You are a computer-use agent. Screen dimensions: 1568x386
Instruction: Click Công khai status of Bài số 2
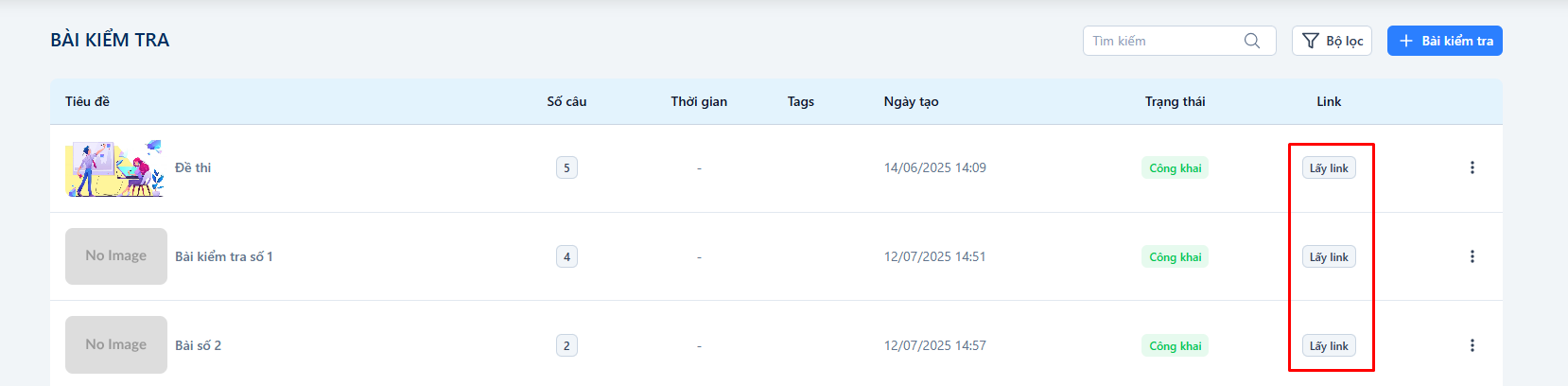coord(1175,346)
